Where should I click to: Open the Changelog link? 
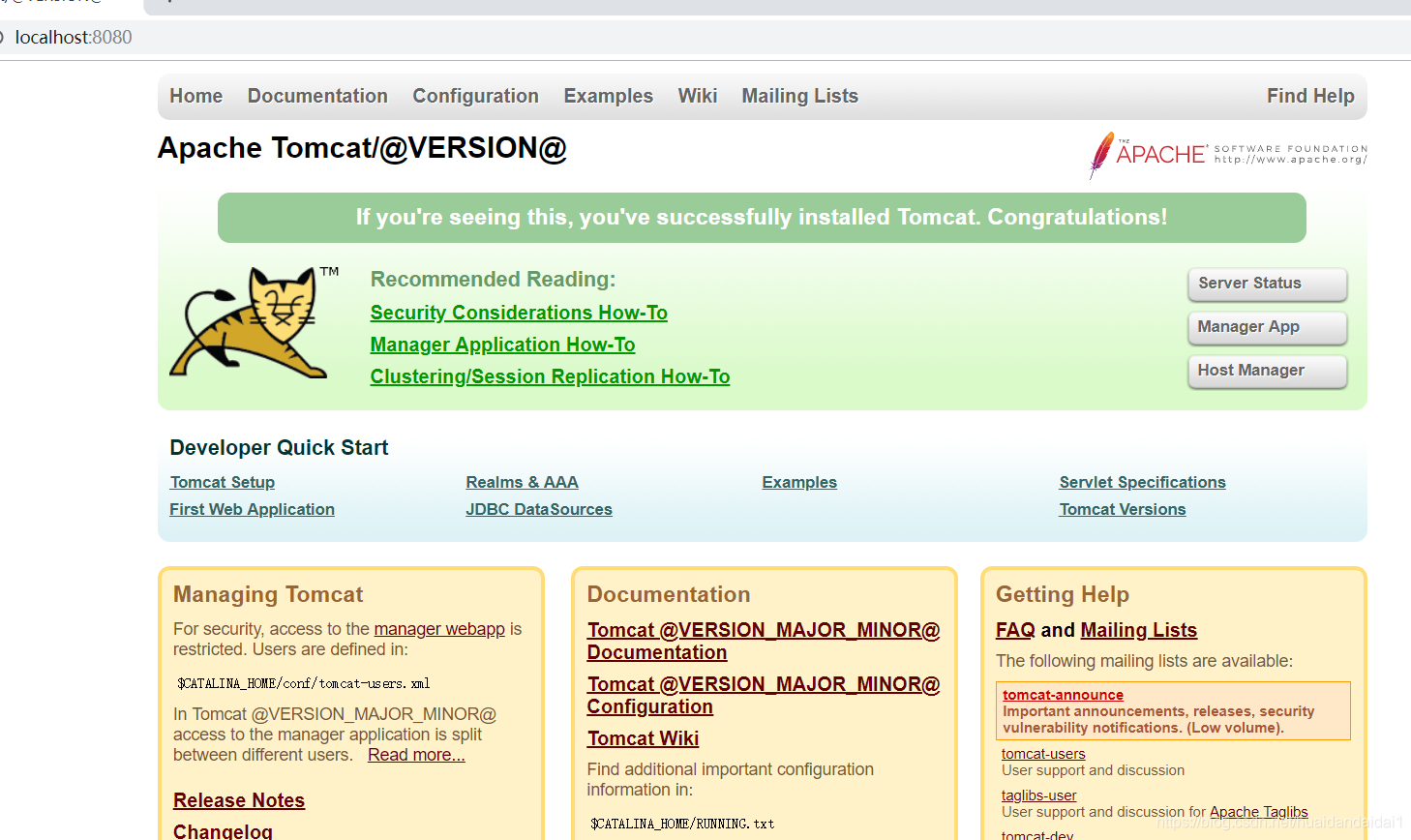coord(223,831)
